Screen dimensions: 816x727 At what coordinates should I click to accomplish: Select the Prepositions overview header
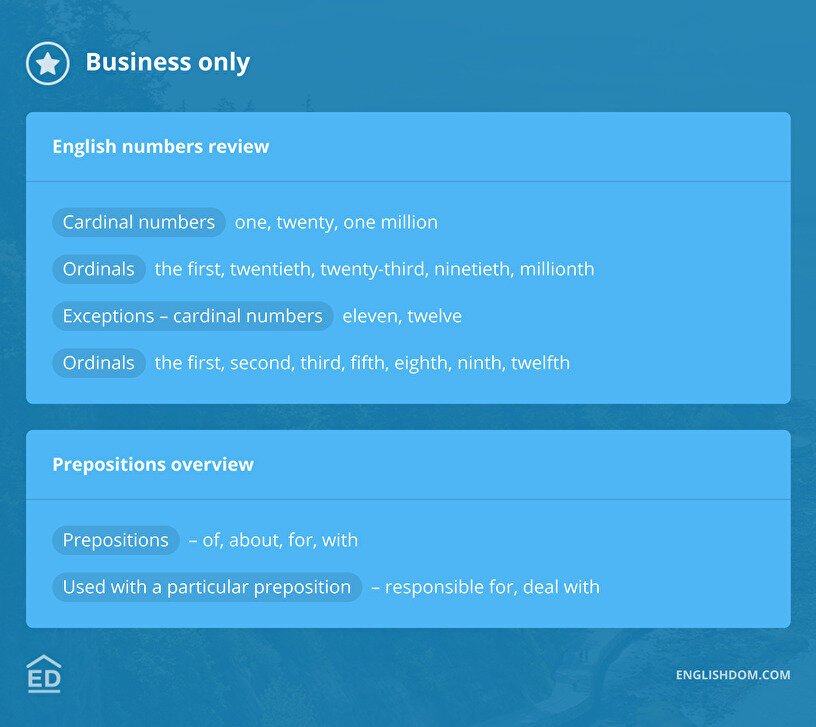point(153,465)
